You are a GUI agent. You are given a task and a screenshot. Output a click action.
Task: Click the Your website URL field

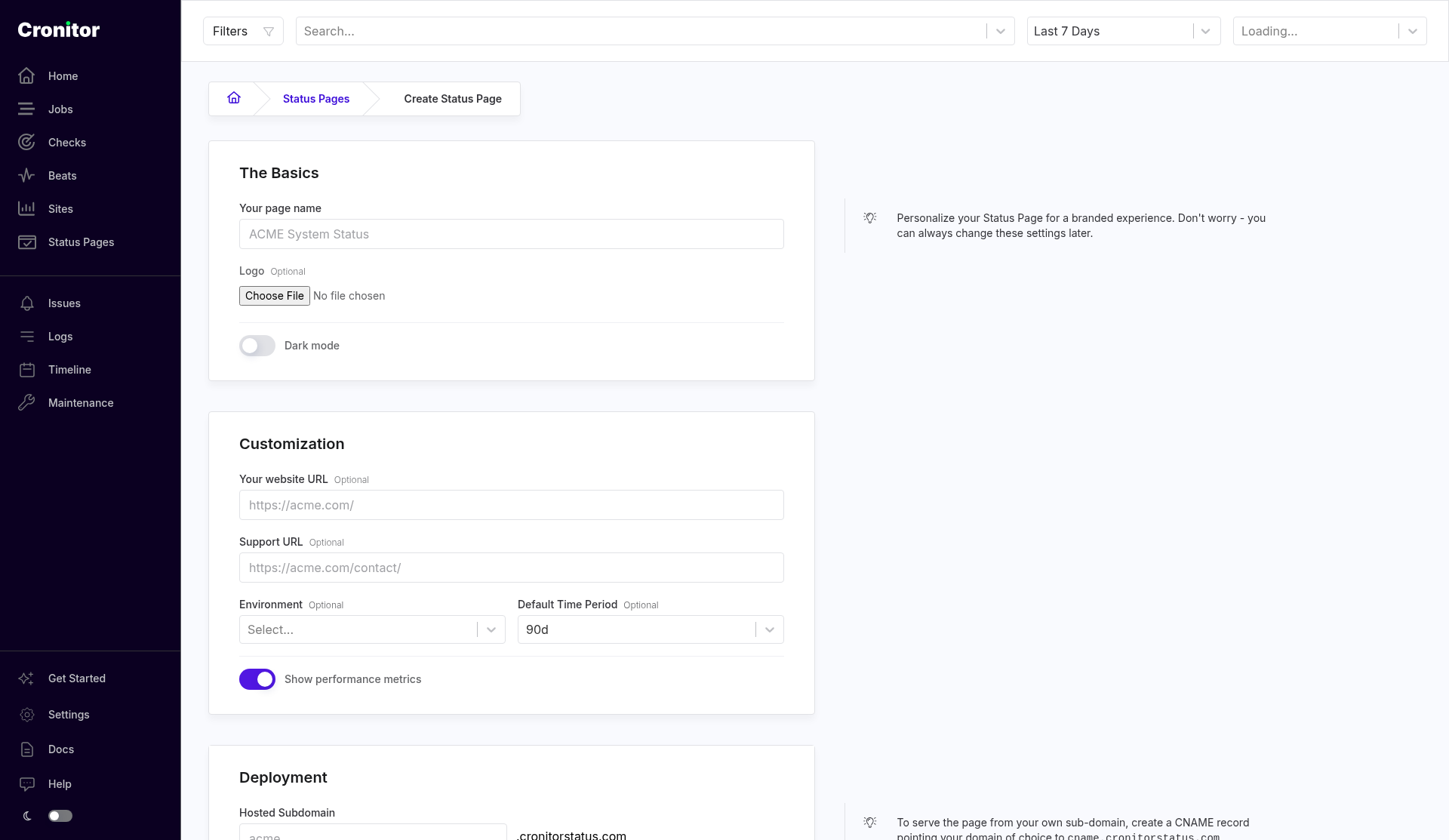512,505
